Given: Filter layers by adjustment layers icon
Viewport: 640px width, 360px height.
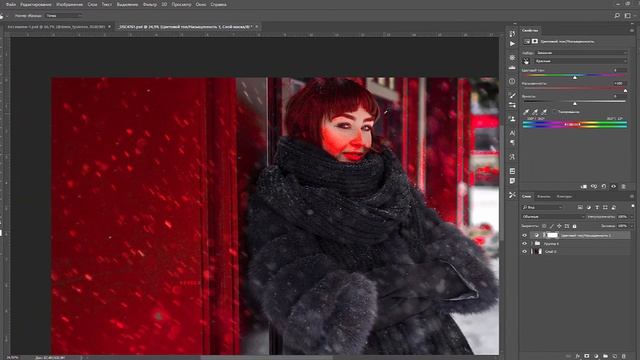Looking at the screenshot, I should tap(589, 207).
